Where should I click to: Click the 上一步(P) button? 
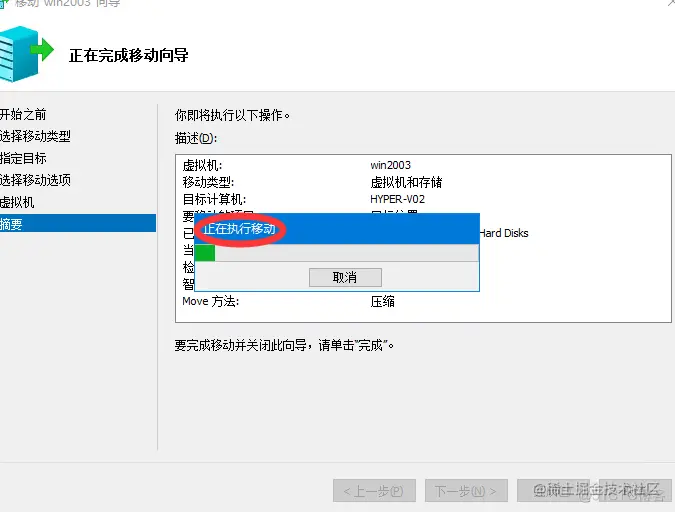pyautogui.click(x=374, y=491)
